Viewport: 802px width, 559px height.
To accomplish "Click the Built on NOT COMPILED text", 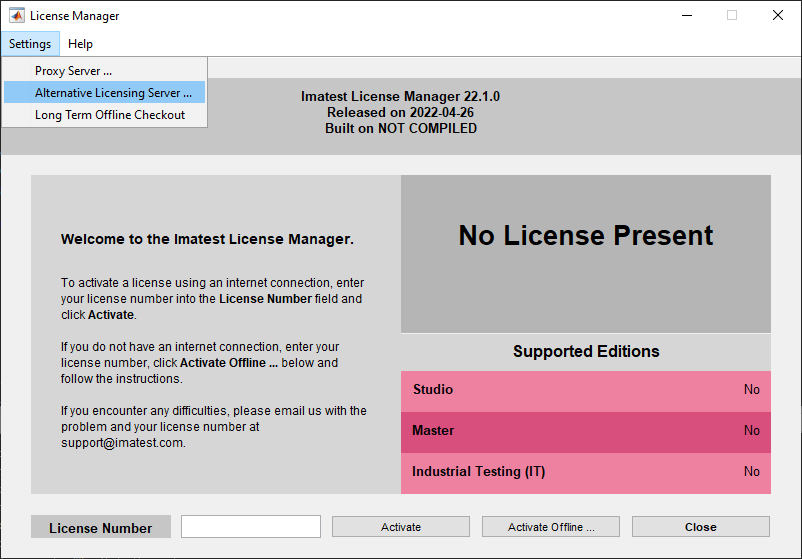I will (401, 128).
